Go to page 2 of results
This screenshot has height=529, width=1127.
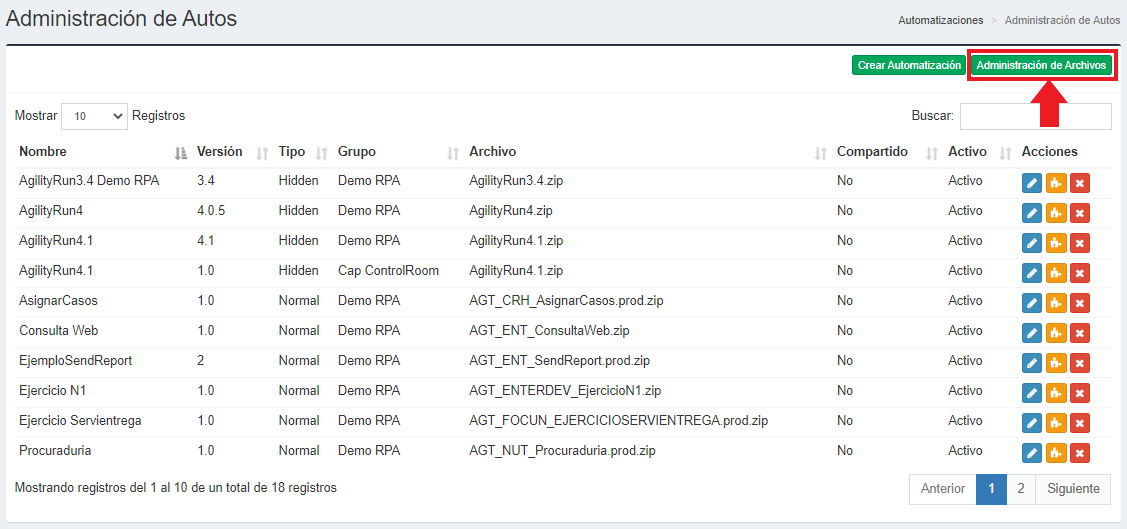pyautogui.click(x=1020, y=489)
